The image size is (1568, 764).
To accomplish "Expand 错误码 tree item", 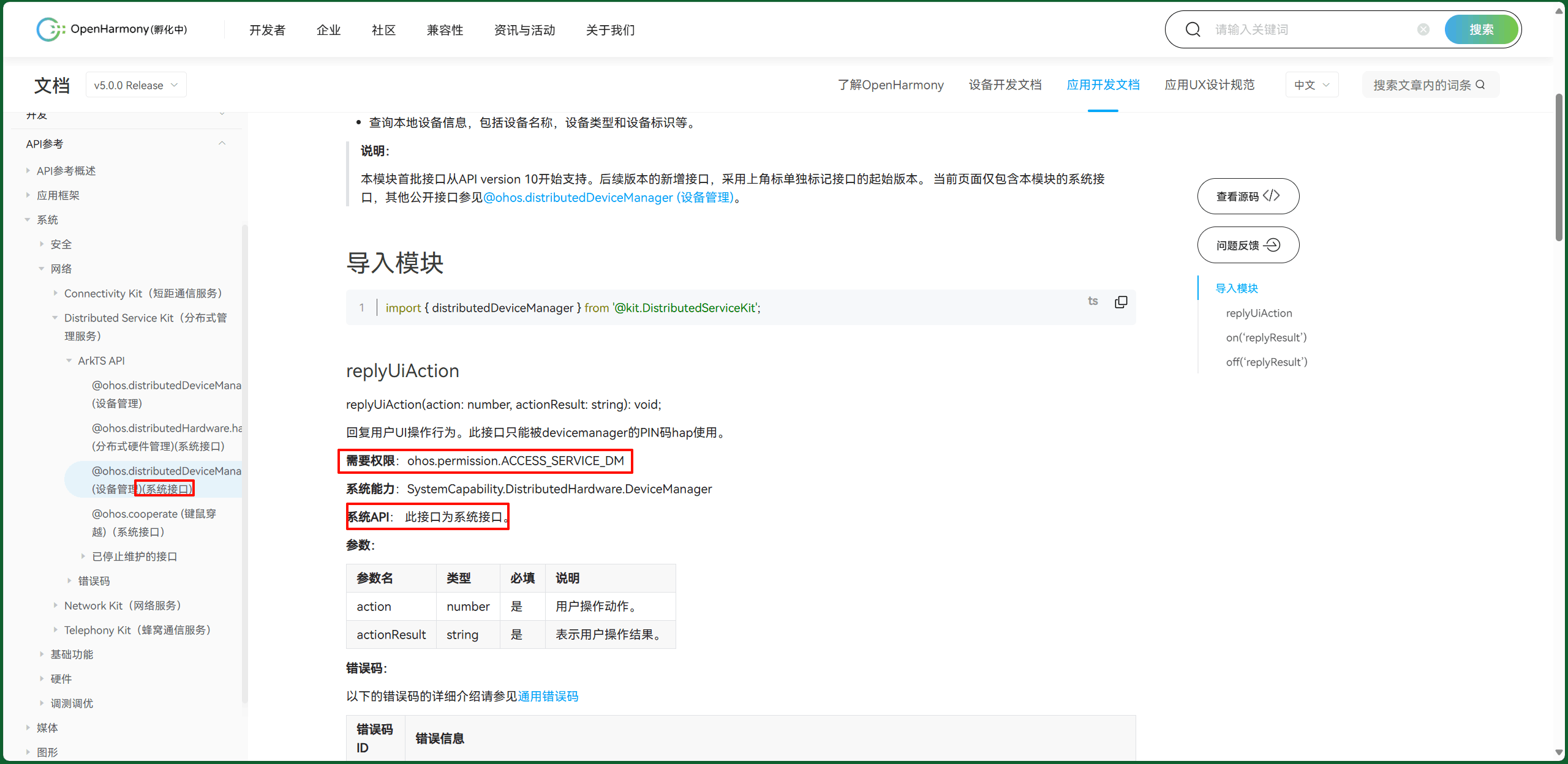I will pos(69,581).
